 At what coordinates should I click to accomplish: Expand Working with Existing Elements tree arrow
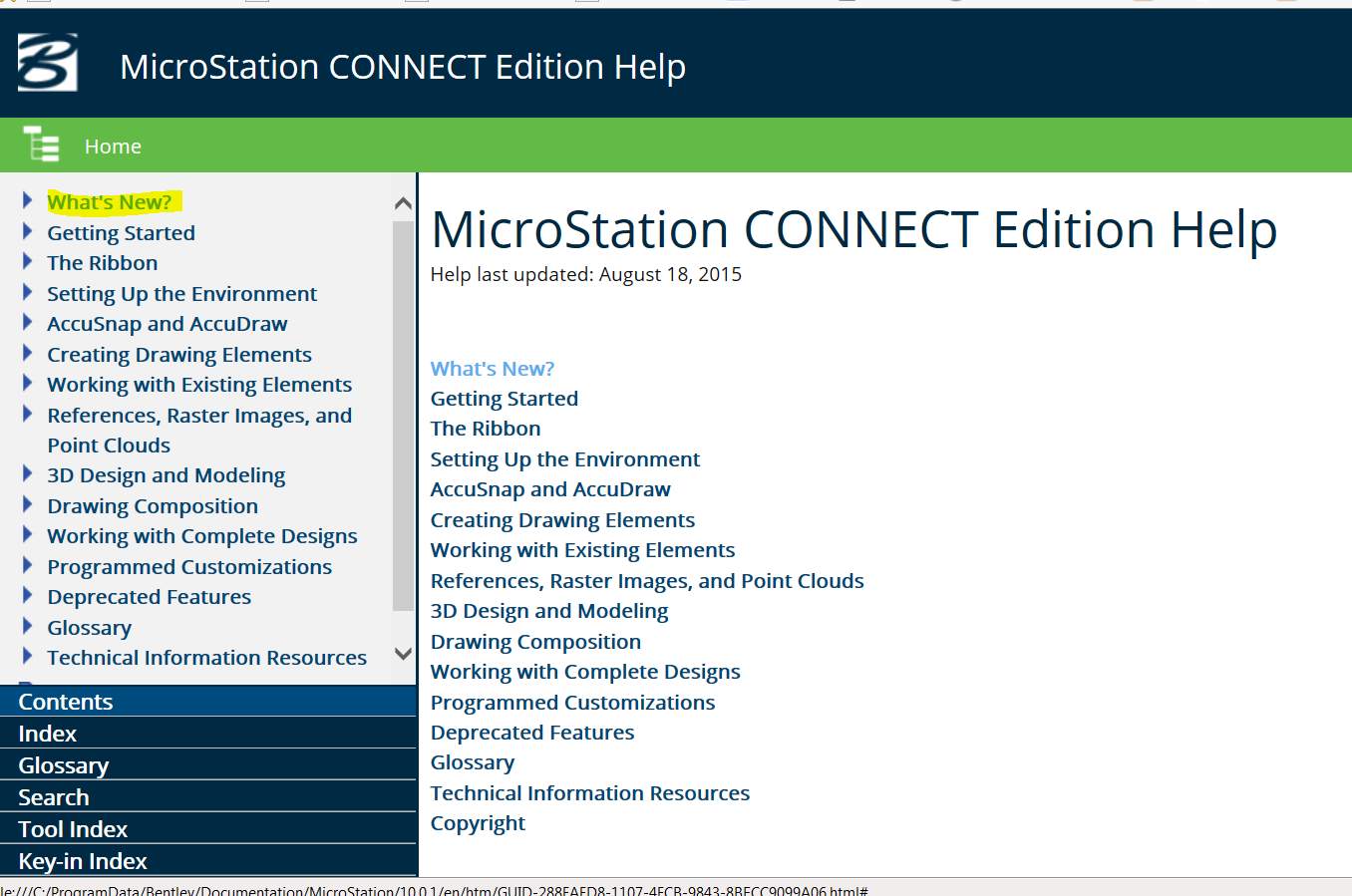[x=28, y=383]
